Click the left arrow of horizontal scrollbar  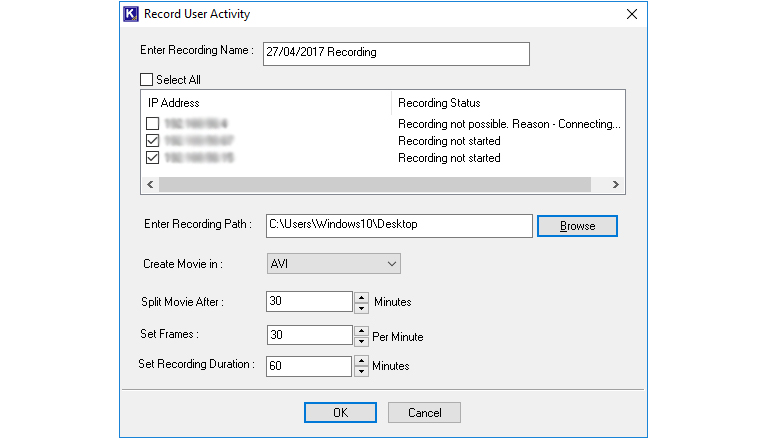[x=150, y=185]
